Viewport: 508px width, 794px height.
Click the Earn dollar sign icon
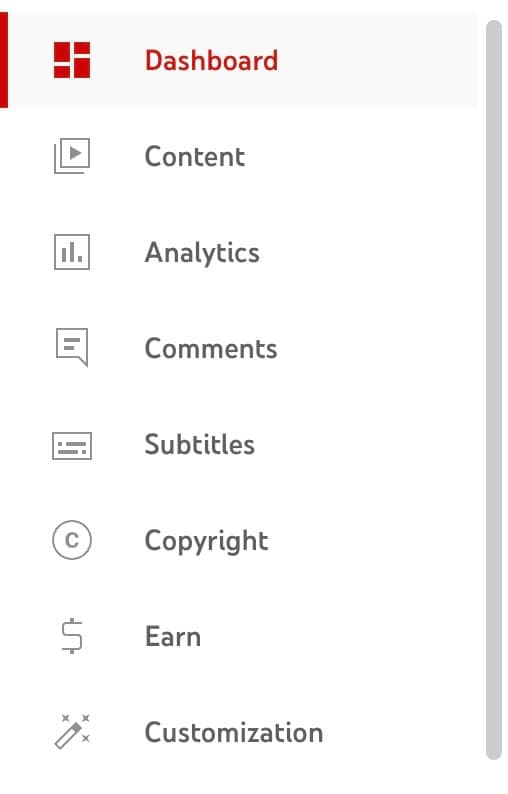tap(72, 636)
